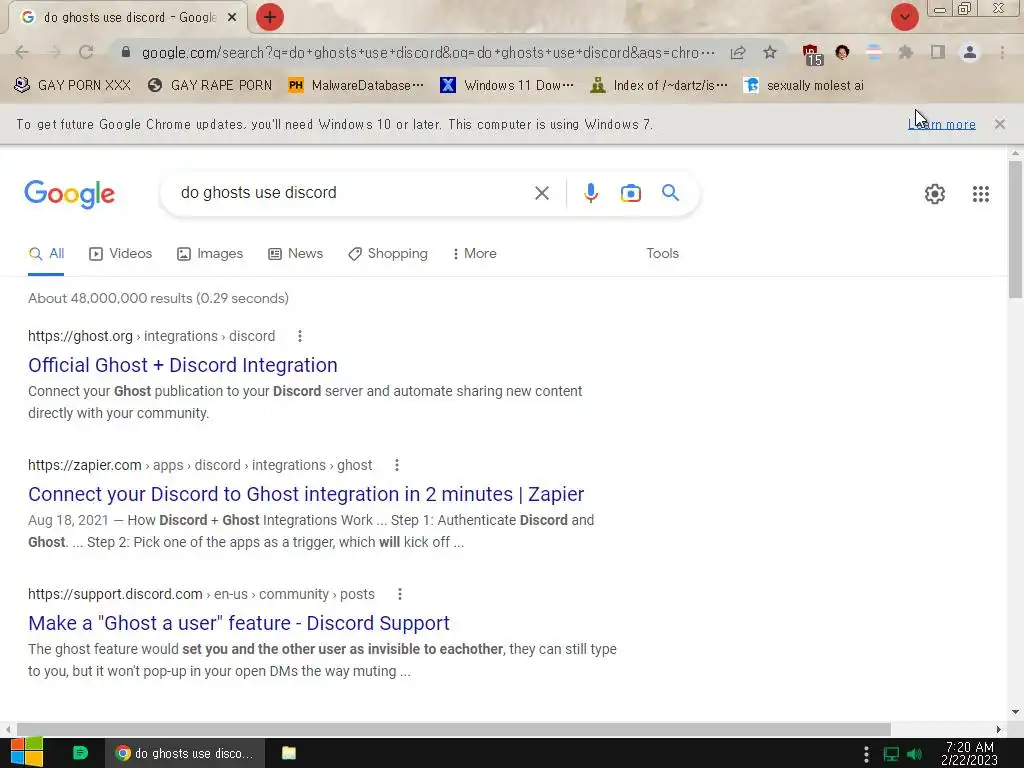Image resolution: width=1024 pixels, height=768 pixels.
Task: Select the All results tab
Action: [x=46, y=253]
